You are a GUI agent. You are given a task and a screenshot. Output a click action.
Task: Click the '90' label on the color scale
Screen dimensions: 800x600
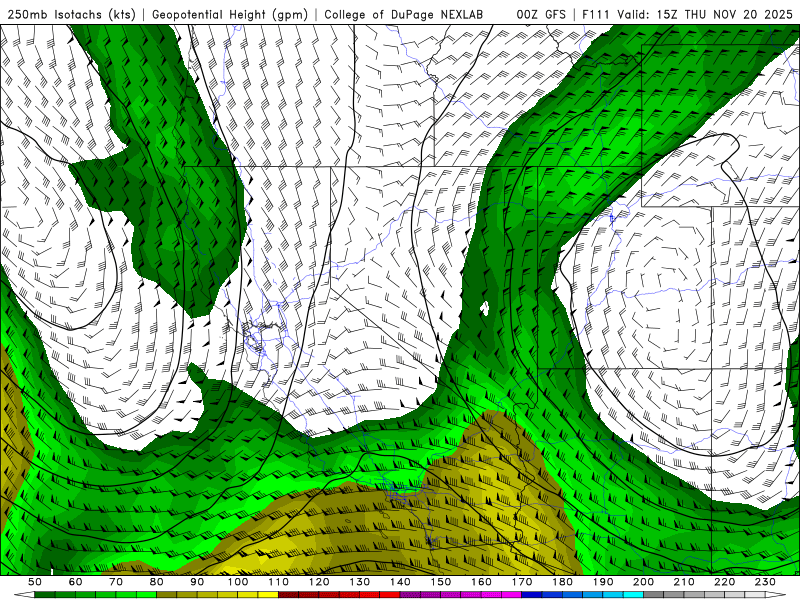[x=197, y=582]
